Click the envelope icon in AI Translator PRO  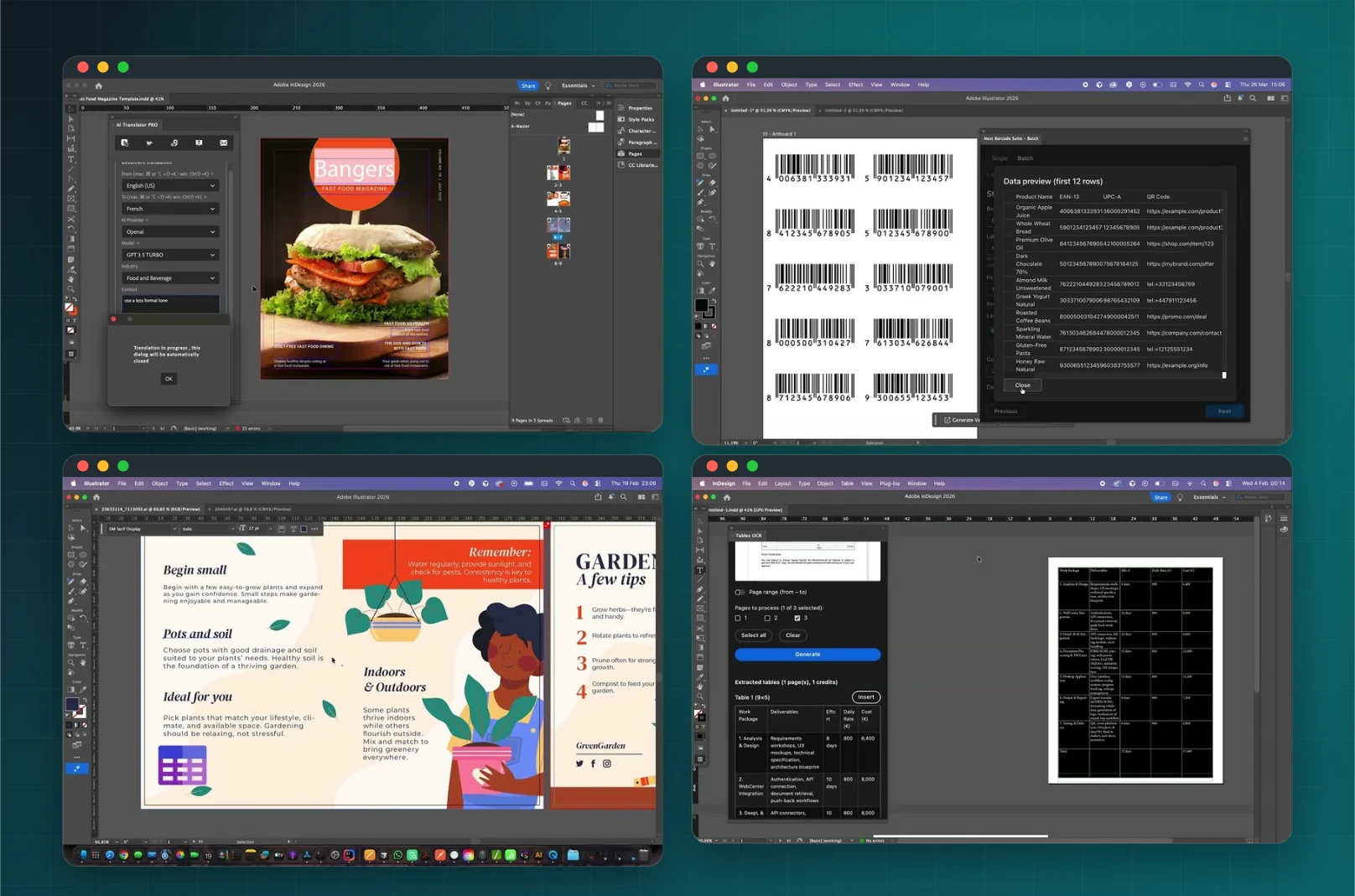tap(224, 143)
